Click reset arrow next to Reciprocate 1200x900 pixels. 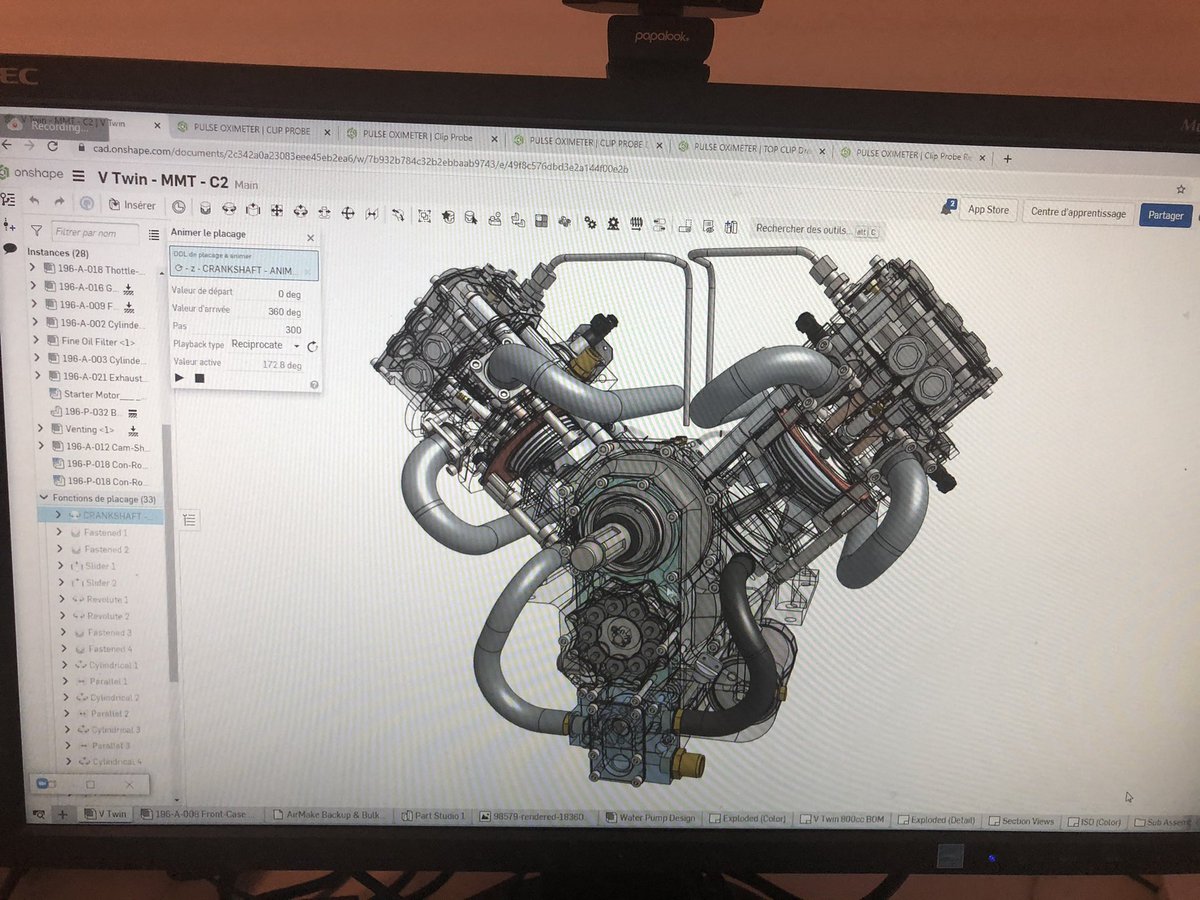pyautogui.click(x=312, y=346)
